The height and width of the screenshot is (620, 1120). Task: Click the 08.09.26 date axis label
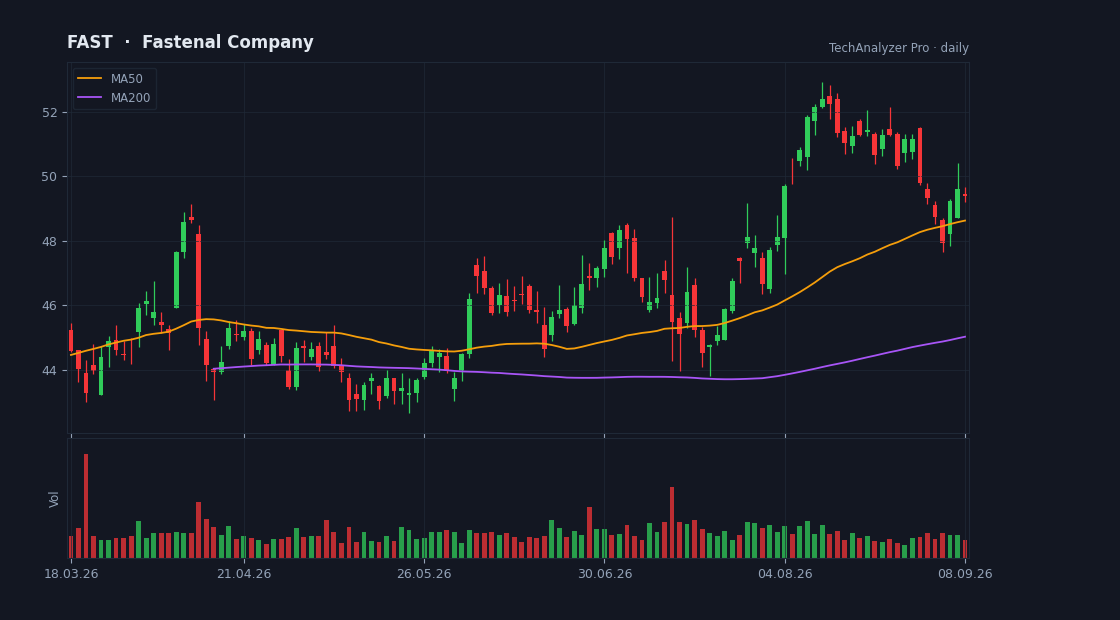pyautogui.click(x=965, y=574)
